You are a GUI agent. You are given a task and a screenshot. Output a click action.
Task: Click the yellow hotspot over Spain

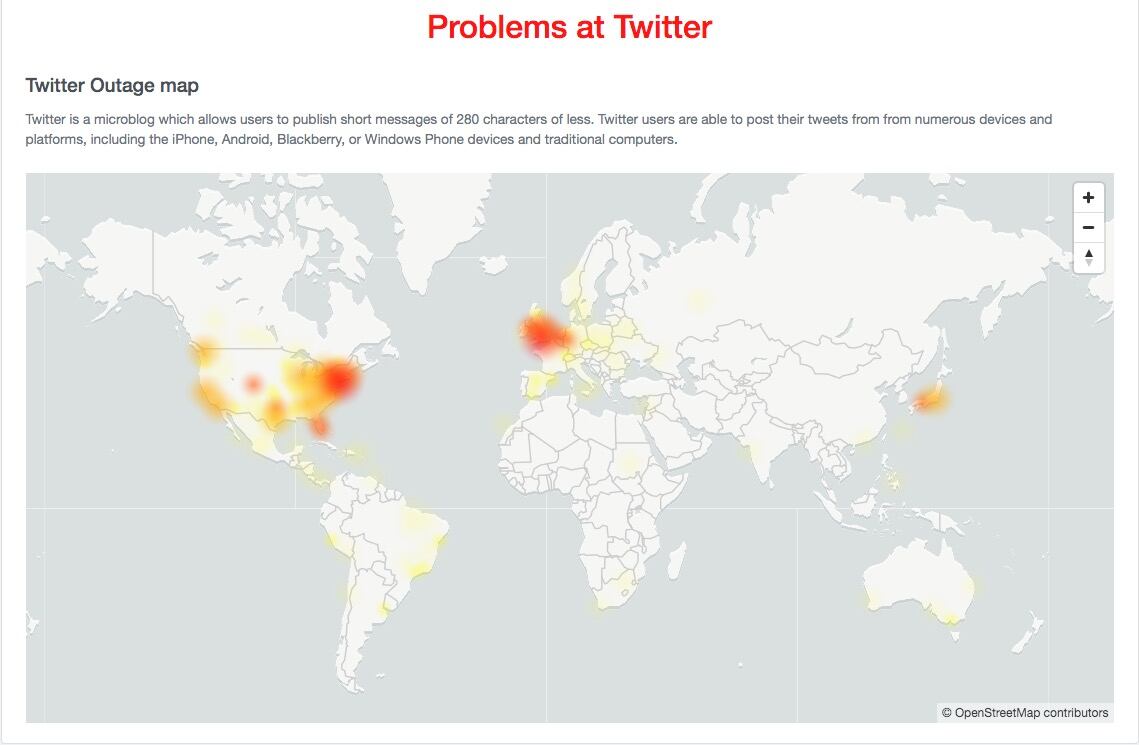(x=537, y=384)
